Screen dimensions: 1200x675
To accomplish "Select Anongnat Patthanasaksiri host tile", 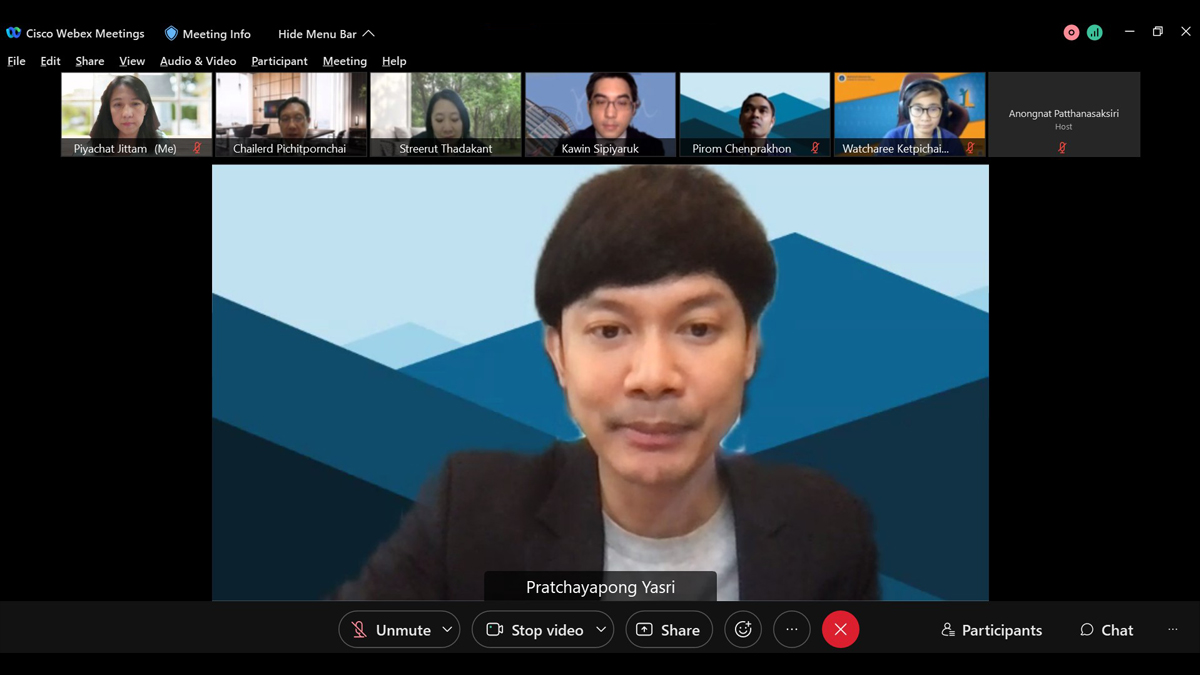I will coord(1063,114).
